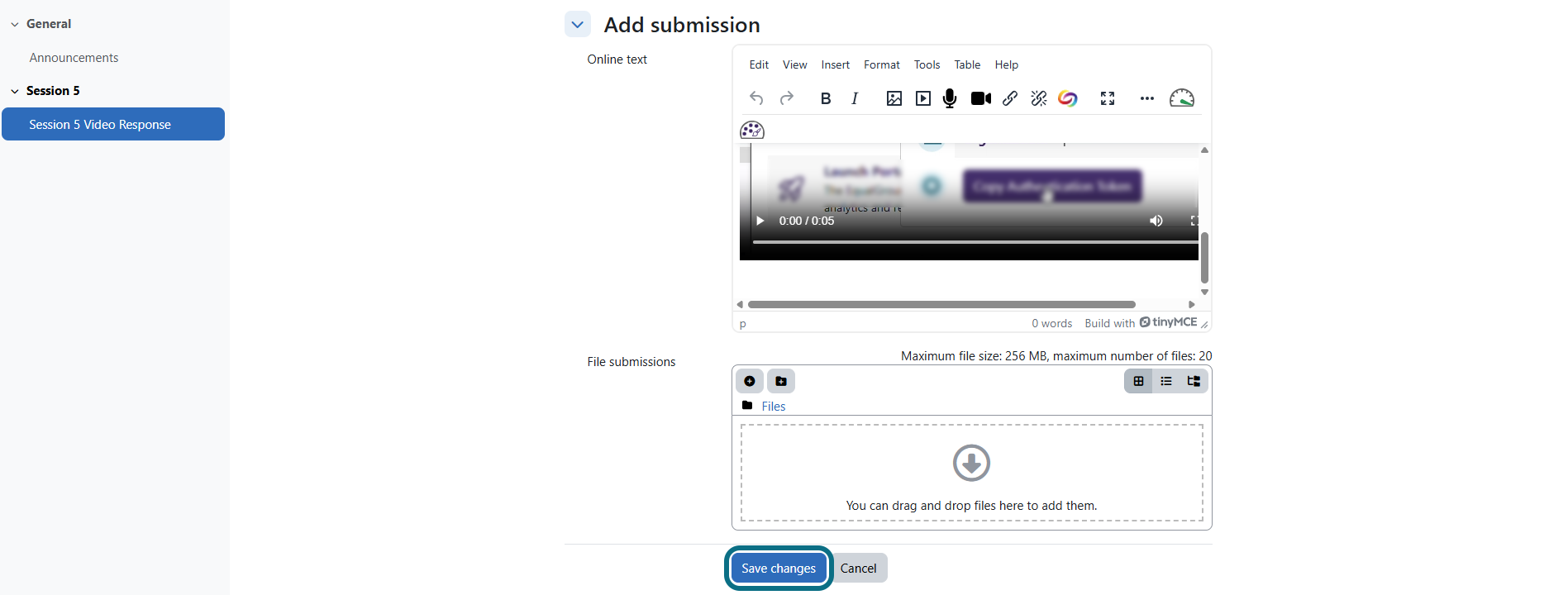This screenshot has height=595, width=1568.
Task: Create a new folder in file area
Action: pos(781,381)
